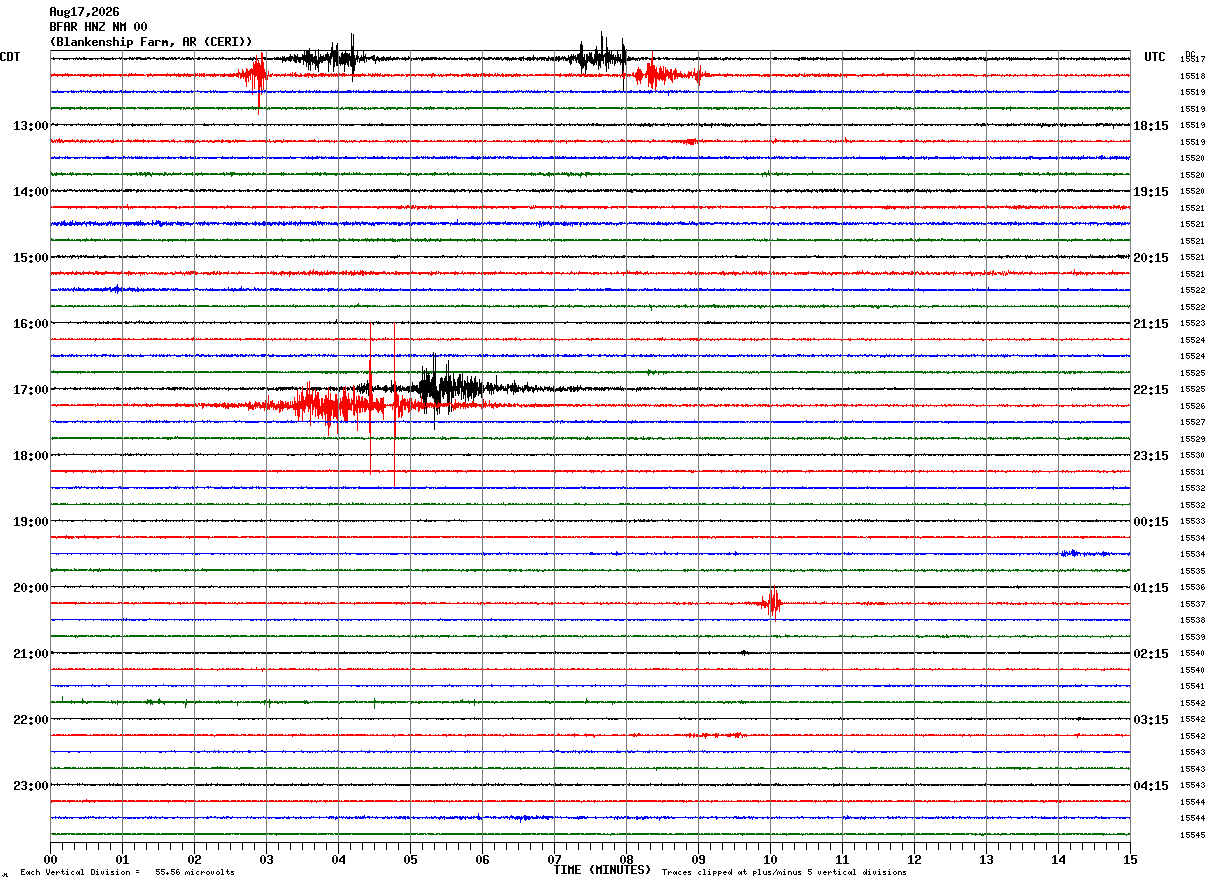This screenshot has width=1210, height=886.
Task: Click minute 05 on the time axis
Action: click(410, 859)
